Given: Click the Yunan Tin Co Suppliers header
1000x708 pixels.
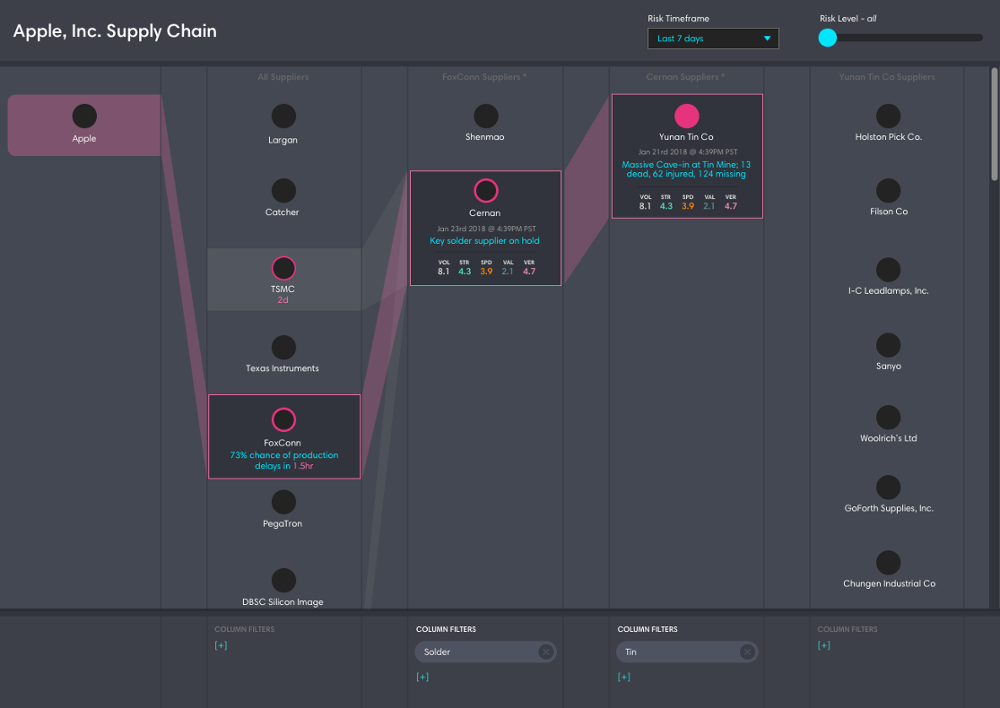Looking at the screenshot, I should (x=887, y=77).
